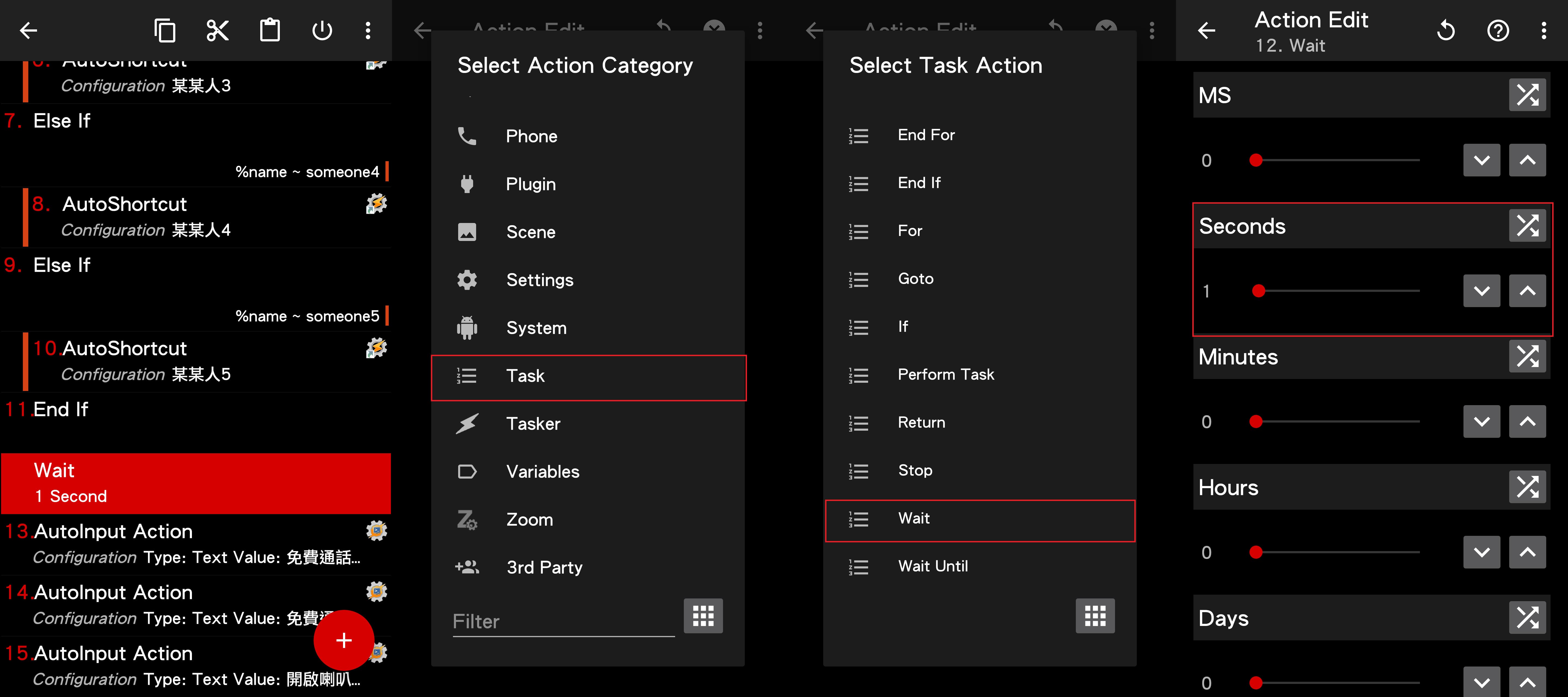Click the copy icon in task toolbar
Screen dimensions: 1568x697
[164, 30]
